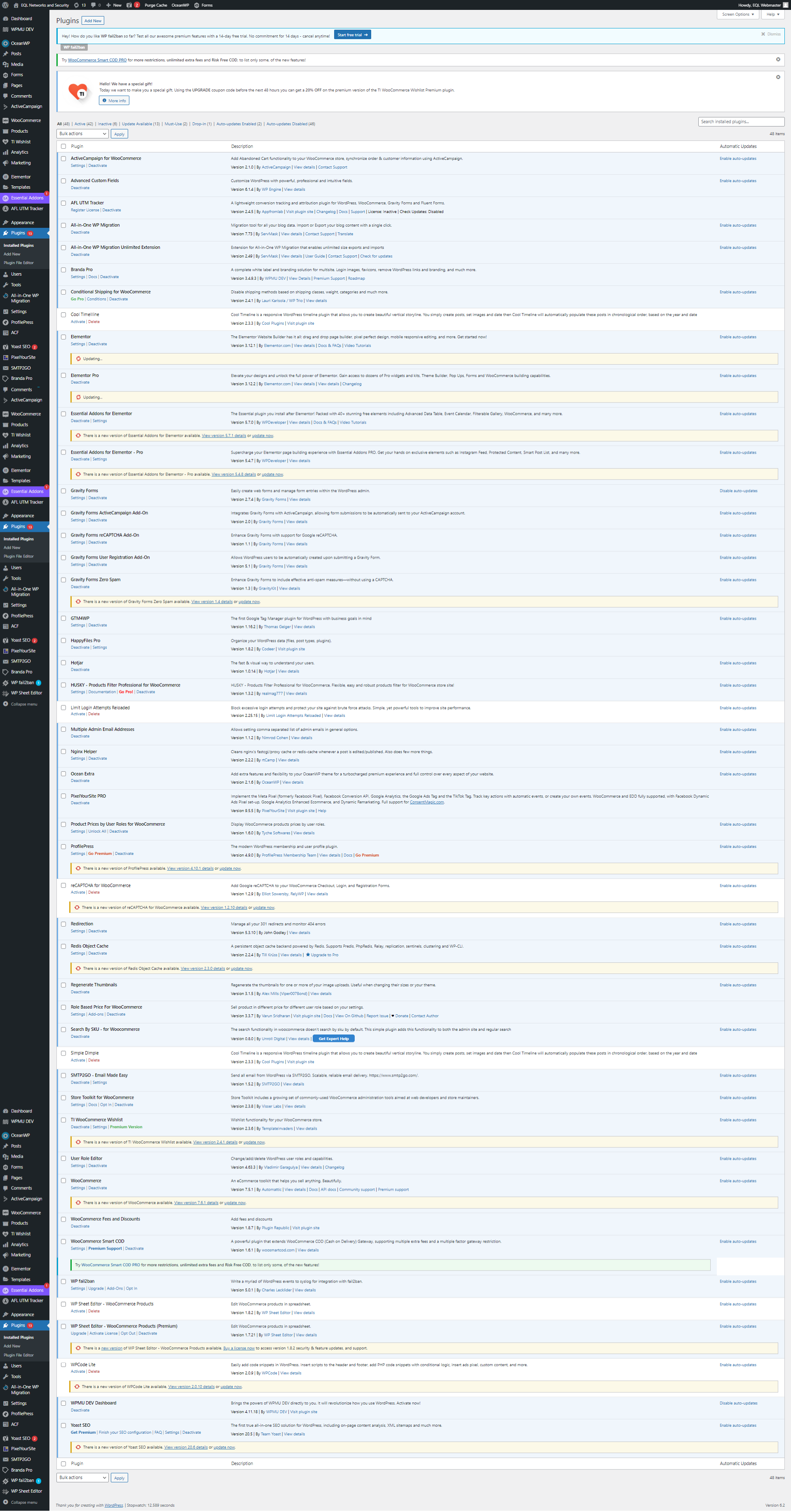Tick the checkbox for Gravity Forms plugin
Image resolution: width=791 pixels, height=1512 pixels.
click(63, 491)
